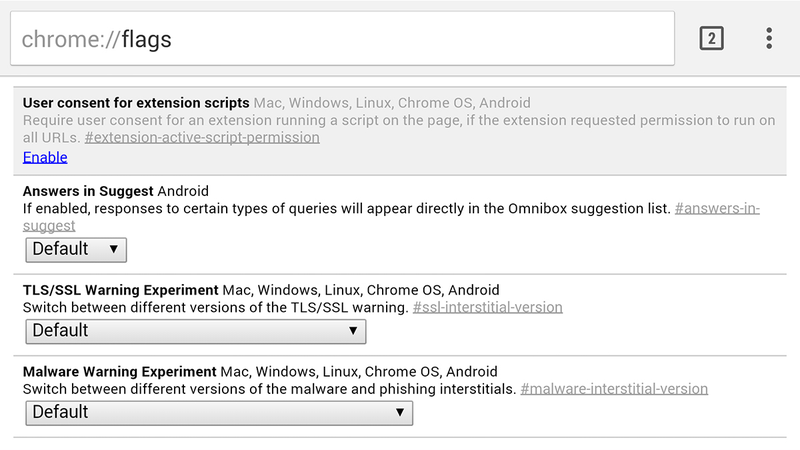Expand the Answers in Suggest Default dropdown
This screenshot has height=450, width=800.
pyautogui.click(x=76, y=249)
